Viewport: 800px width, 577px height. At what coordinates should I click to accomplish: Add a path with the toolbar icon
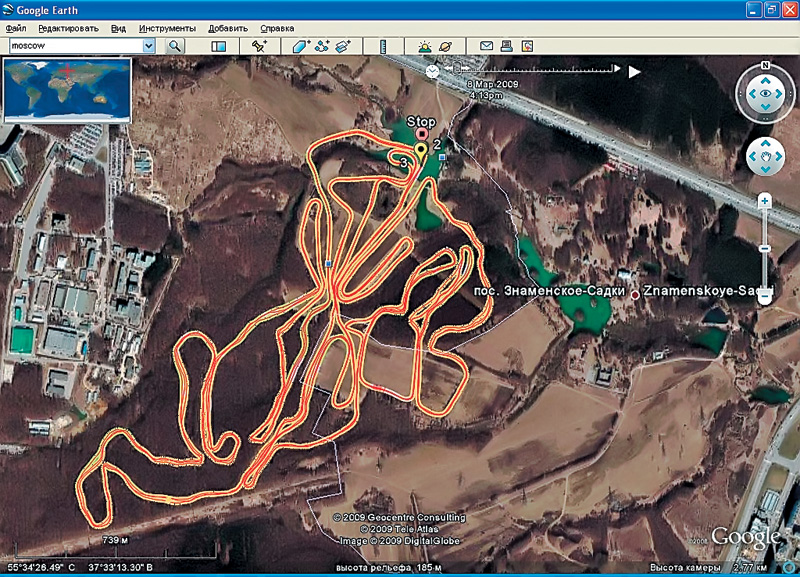(x=322, y=46)
